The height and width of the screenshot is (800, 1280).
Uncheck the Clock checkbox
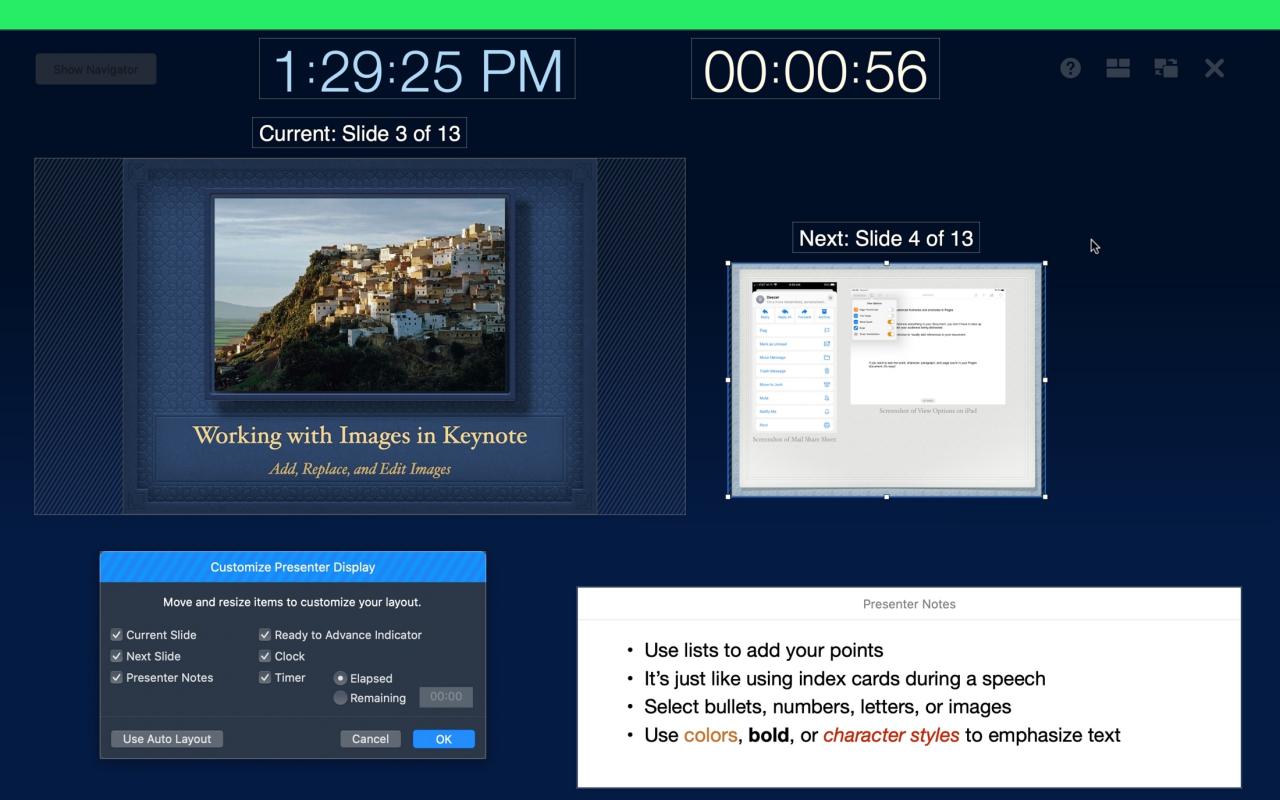tap(265, 656)
